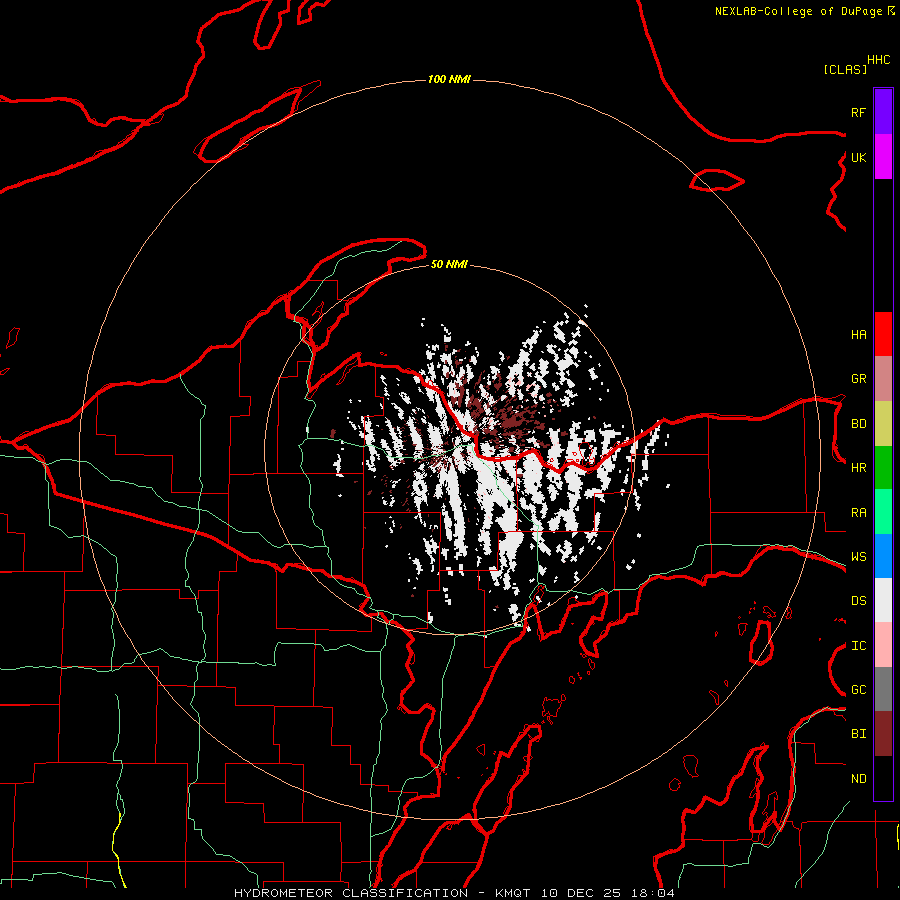Image resolution: width=900 pixels, height=900 pixels.
Task: Click the Hydrometeor Classification KMQT timestamp caption
Action: [454, 893]
